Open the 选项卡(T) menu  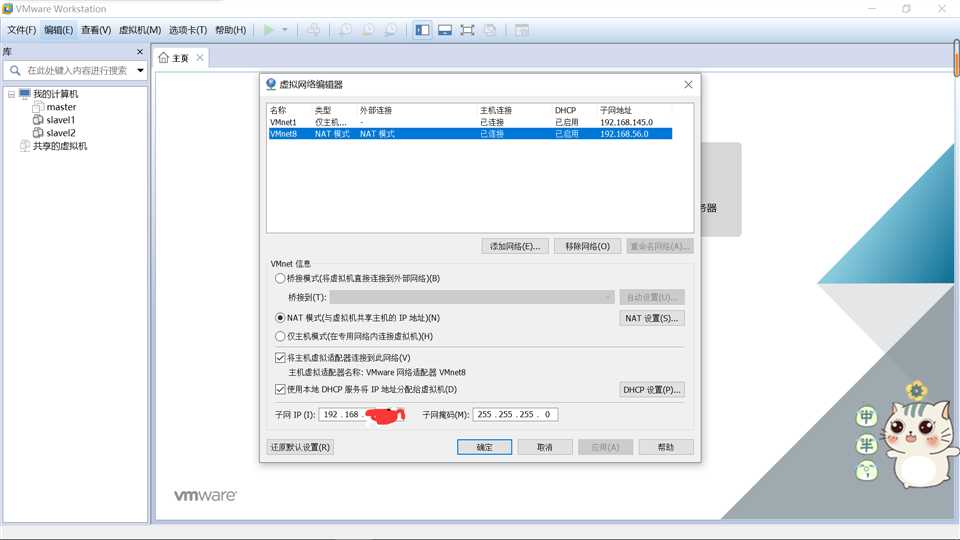point(187,30)
